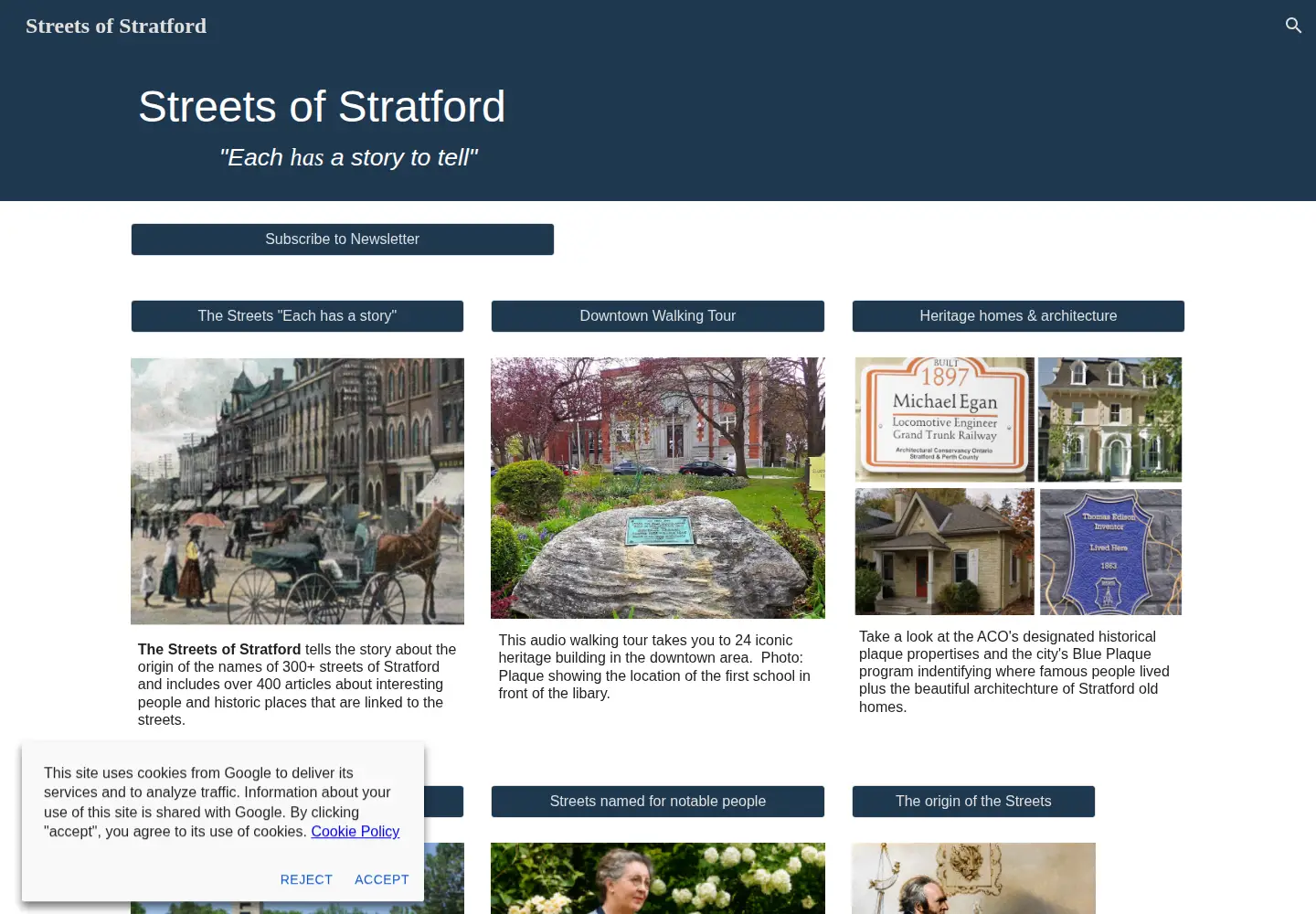Open the Cookie Policy link

pos(355,832)
